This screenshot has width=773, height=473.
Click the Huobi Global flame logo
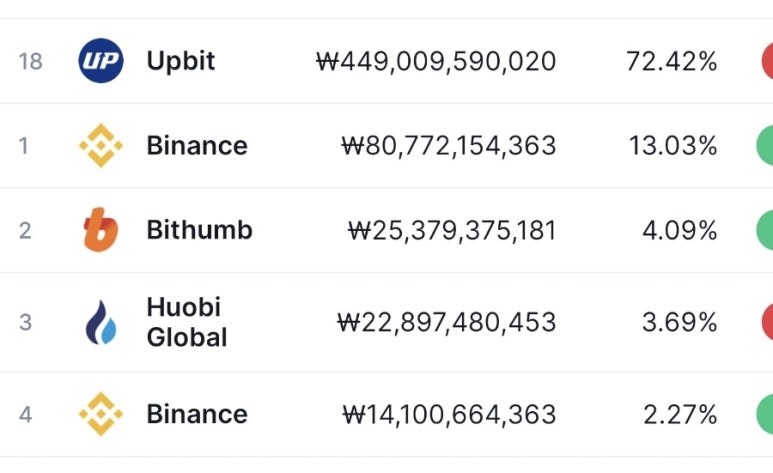(x=101, y=322)
